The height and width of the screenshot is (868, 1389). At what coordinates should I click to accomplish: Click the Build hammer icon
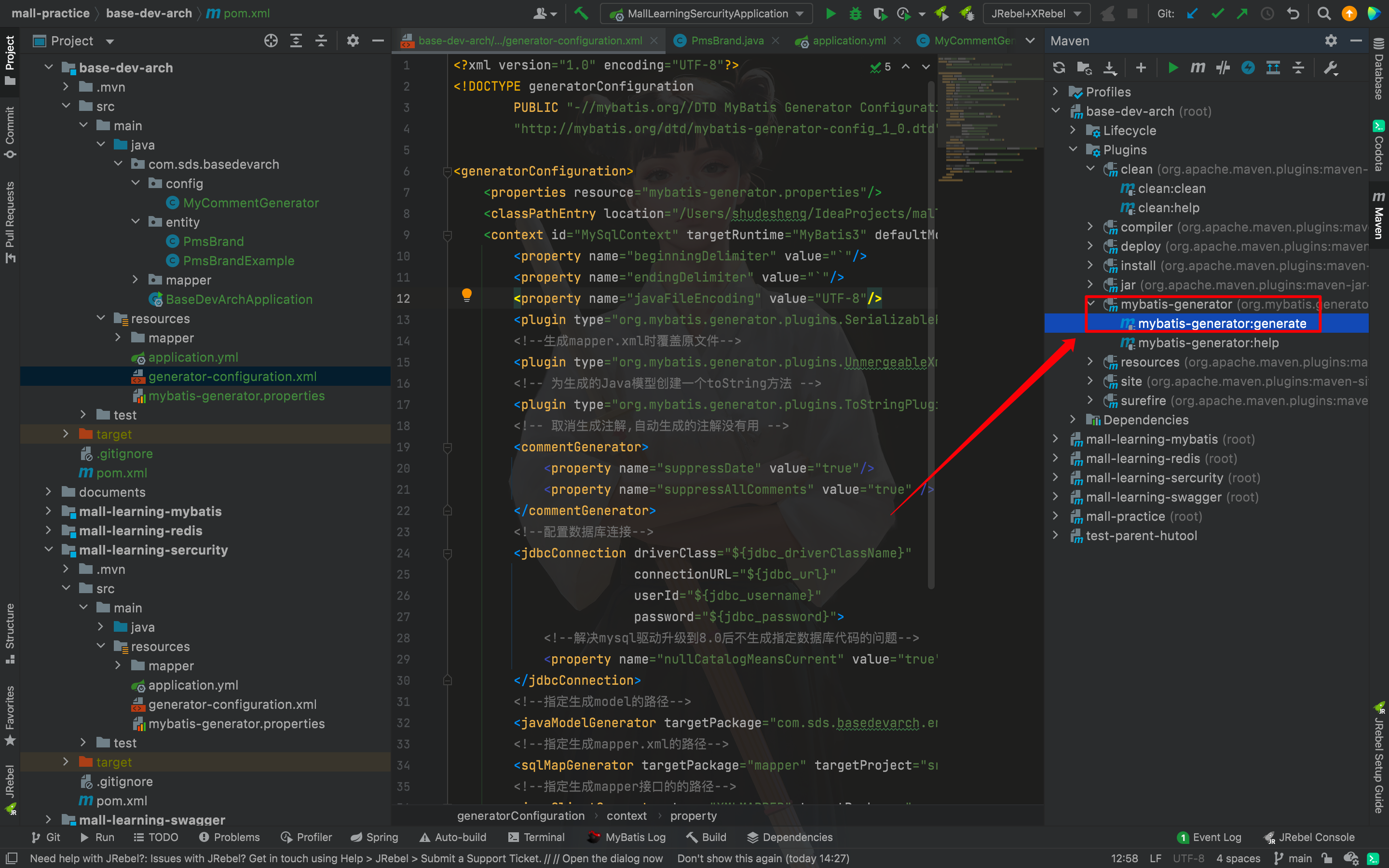[581, 13]
